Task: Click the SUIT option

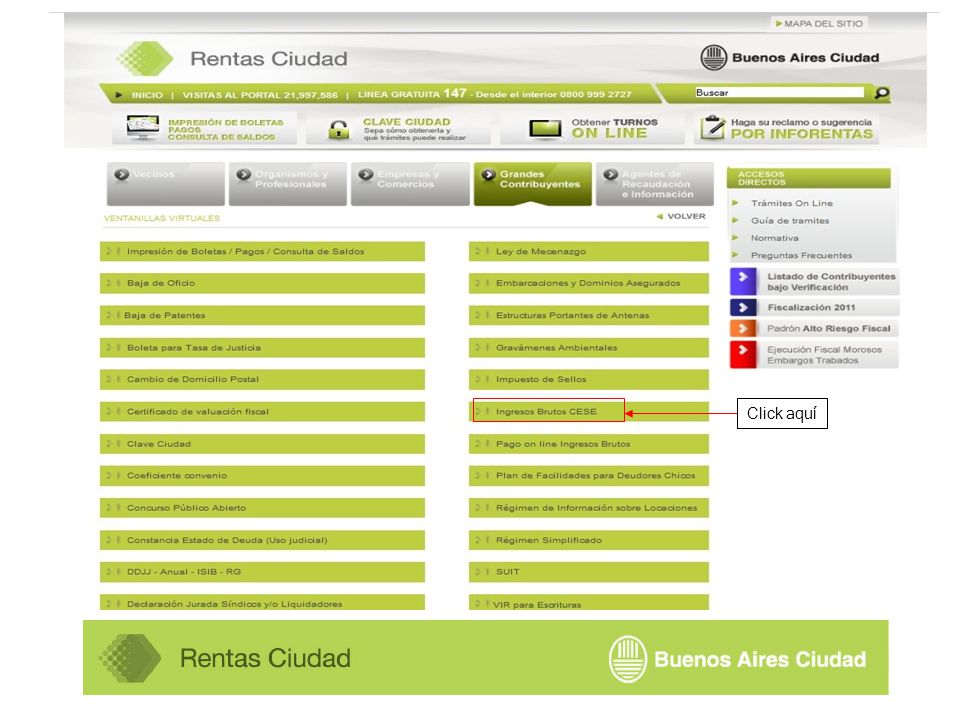Action: coord(589,572)
